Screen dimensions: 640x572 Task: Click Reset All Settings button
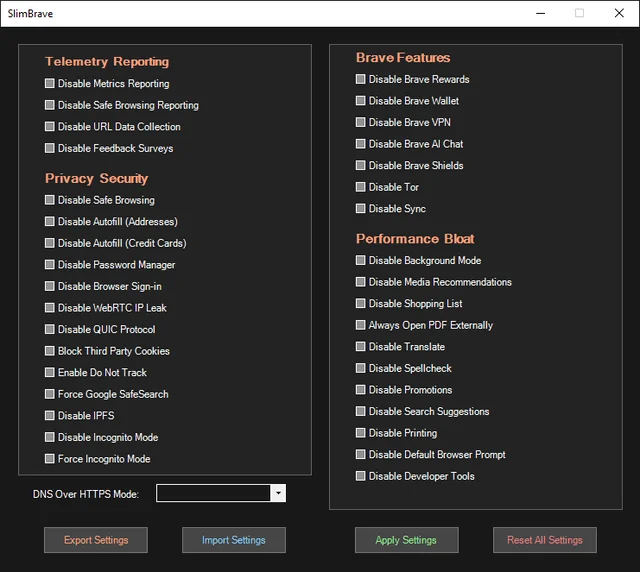point(544,540)
